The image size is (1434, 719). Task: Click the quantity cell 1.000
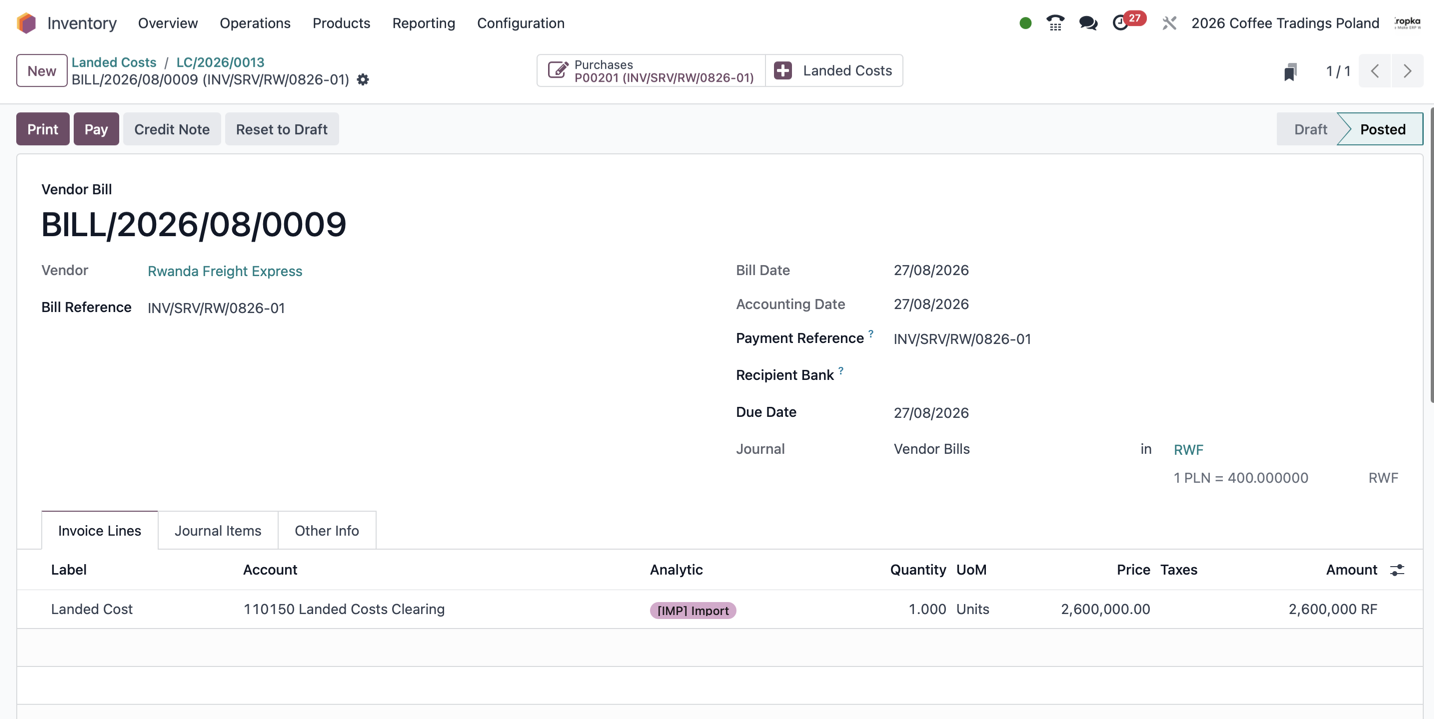click(x=927, y=609)
